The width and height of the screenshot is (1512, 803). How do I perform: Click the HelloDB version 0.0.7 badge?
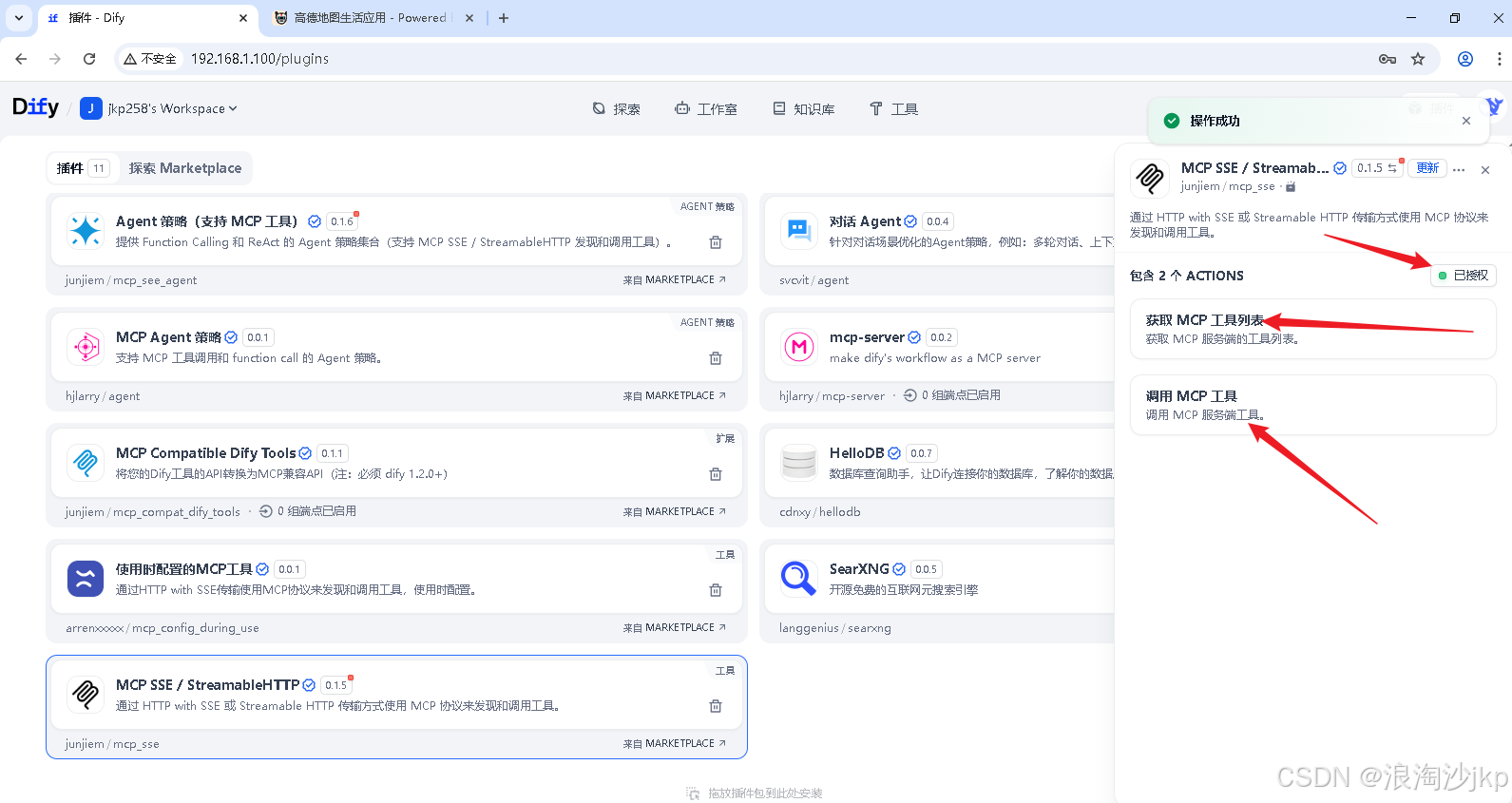922,453
